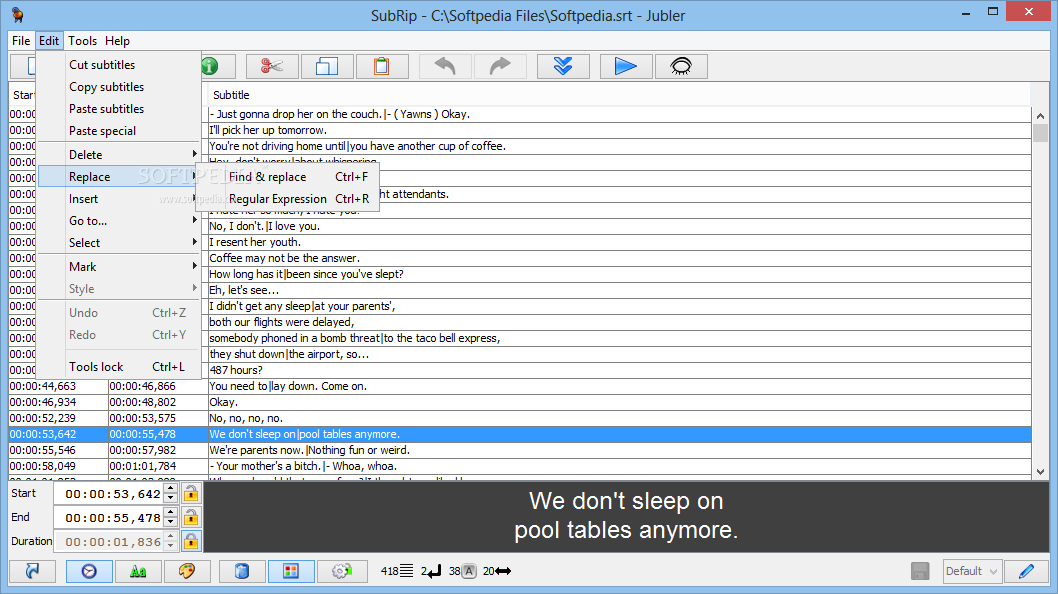Open the Help menu
1058x594 pixels.
(x=117, y=40)
